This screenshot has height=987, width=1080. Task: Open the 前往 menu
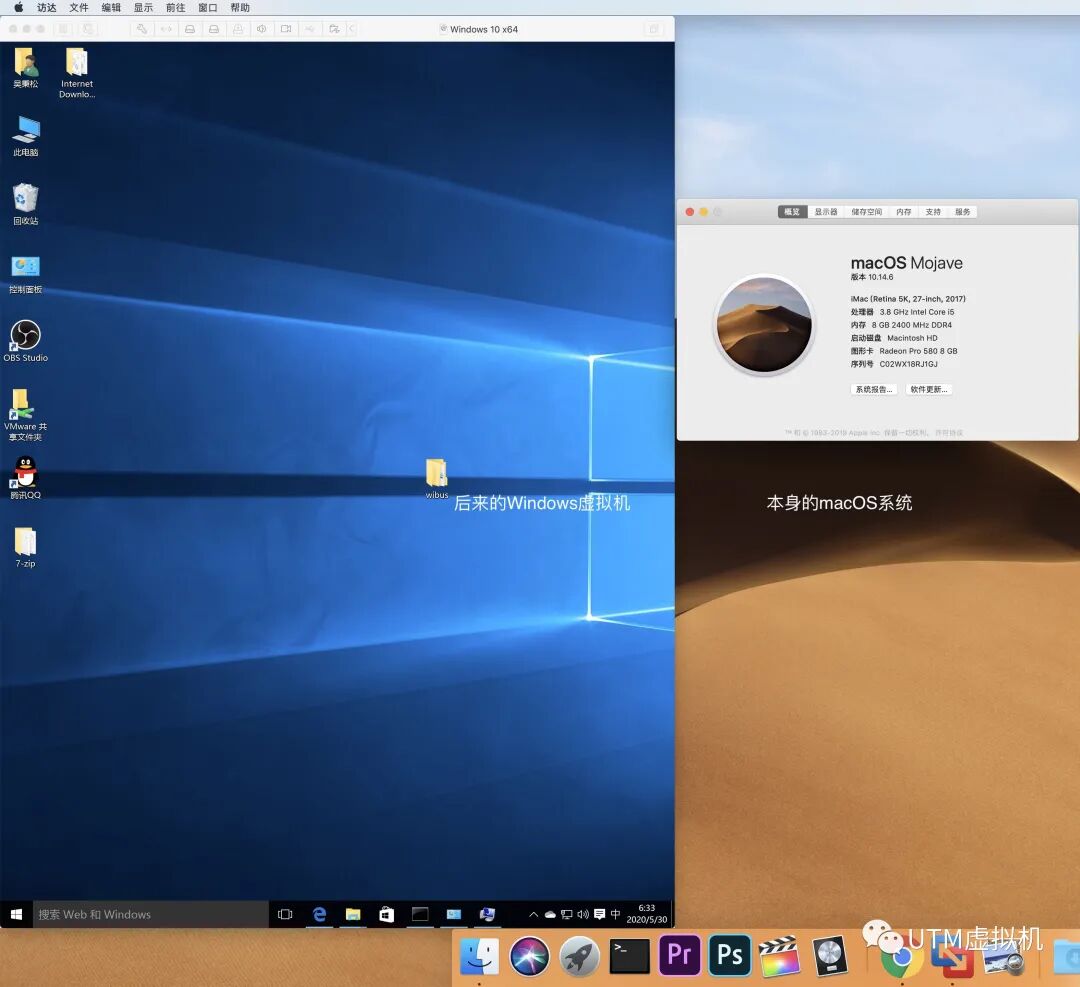coord(176,8)
